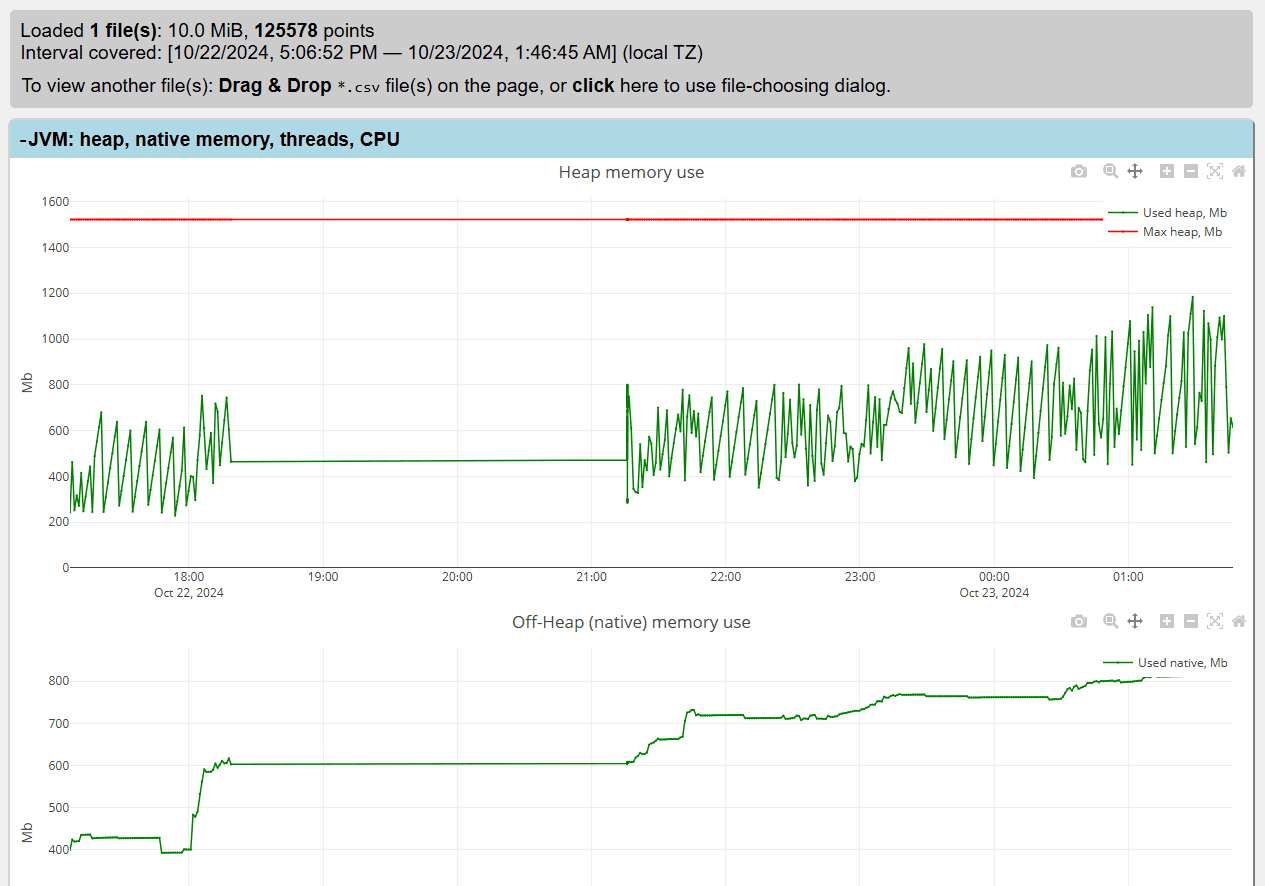Click autoscale on the Off-Heap chart
The width and height of the screenshot is (1265, 886).
tap(1214, 621)
